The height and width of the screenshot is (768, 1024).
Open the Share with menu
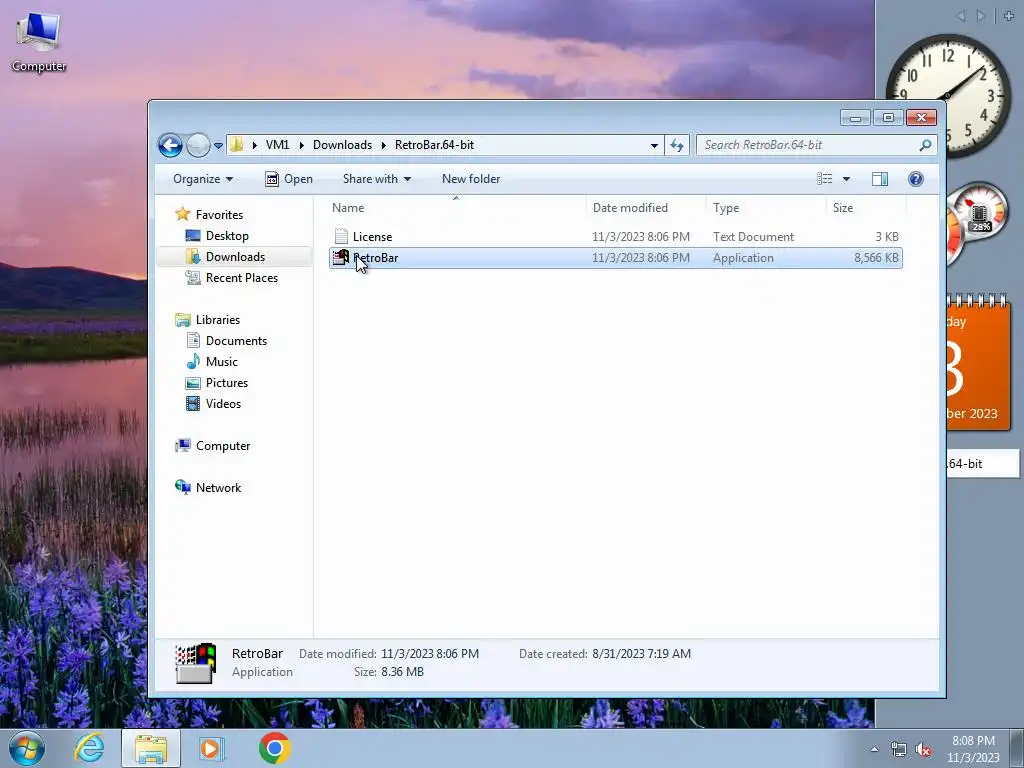click(377, 179)
